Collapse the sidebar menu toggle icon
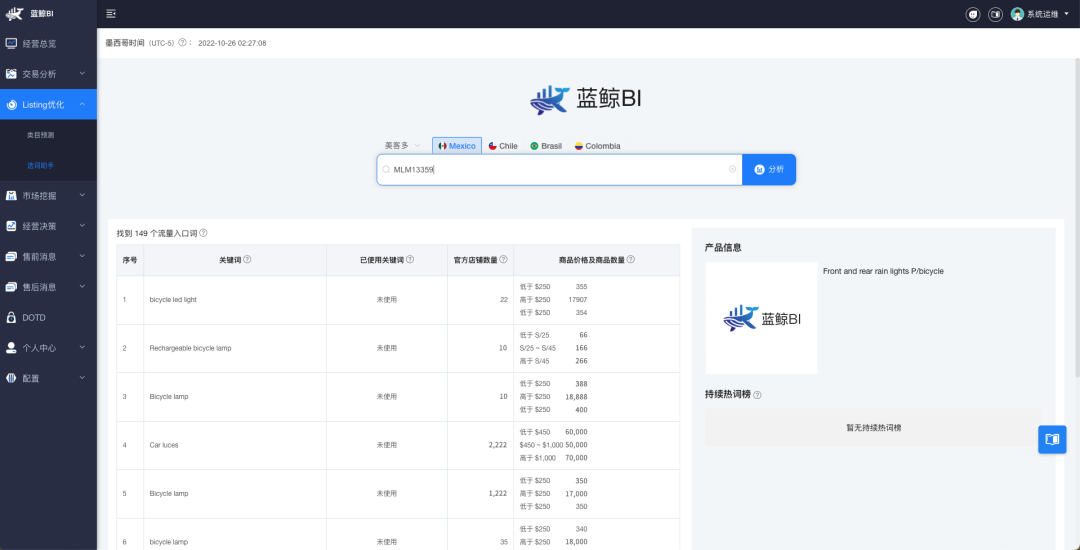 [x=111, y=14]
